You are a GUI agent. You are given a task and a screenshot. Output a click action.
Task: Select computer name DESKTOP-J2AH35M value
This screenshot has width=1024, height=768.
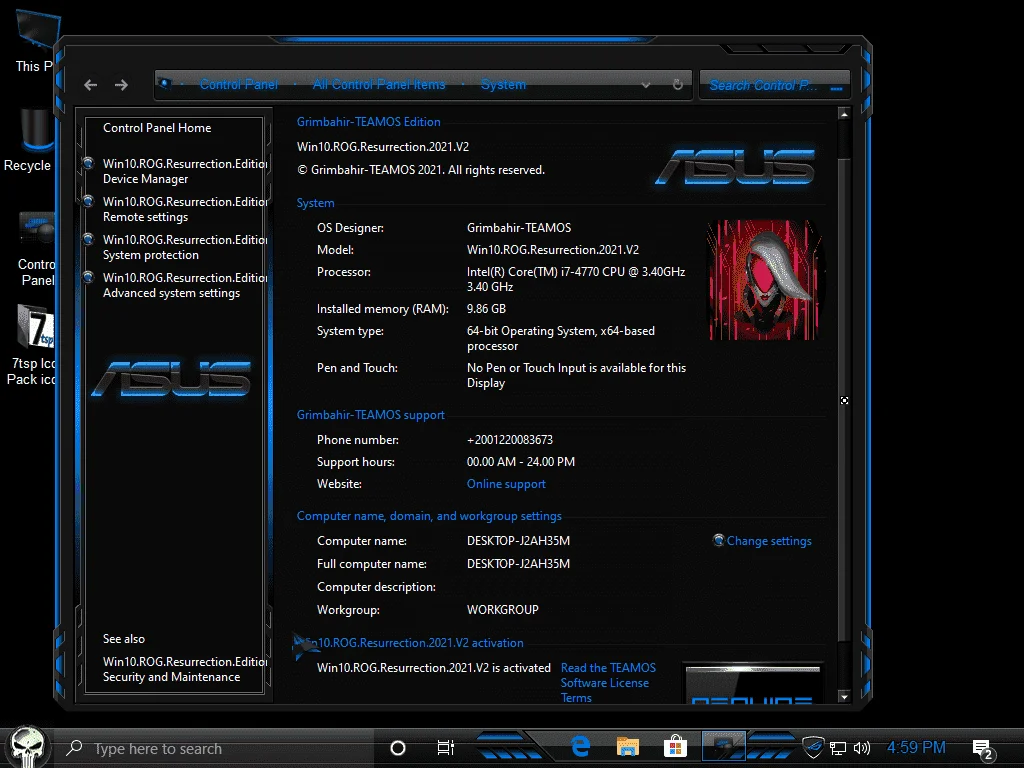click(518, 541)
